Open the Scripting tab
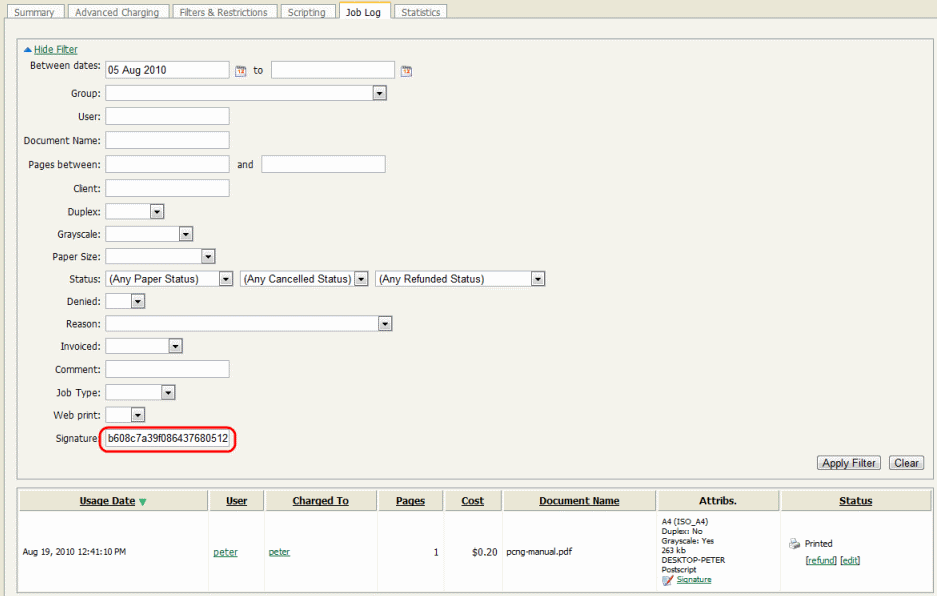Screen dimensions: 937x596 point(307,12)
